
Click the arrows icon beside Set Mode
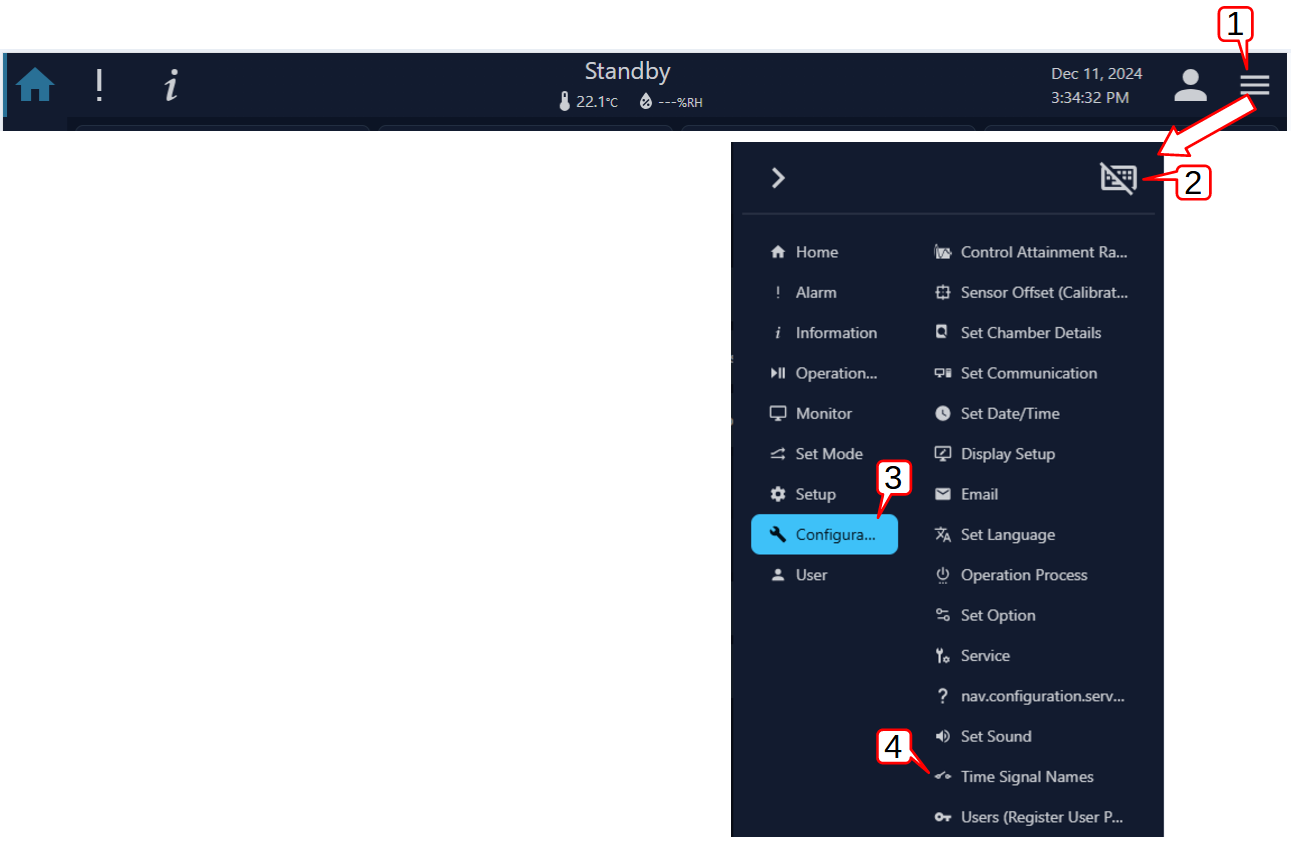(778, 454)
